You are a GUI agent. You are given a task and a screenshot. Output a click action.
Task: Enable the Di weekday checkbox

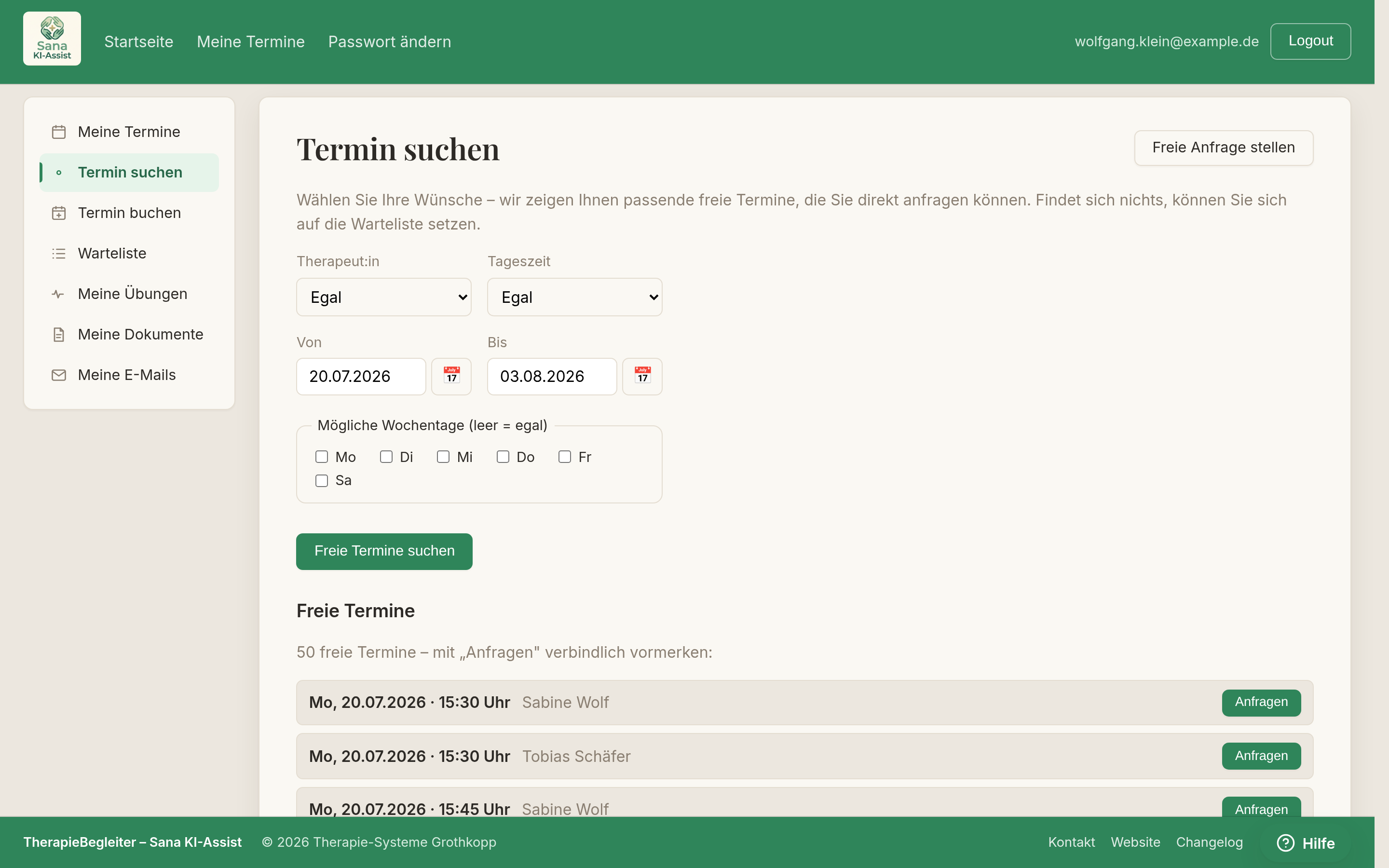(386, 457)
